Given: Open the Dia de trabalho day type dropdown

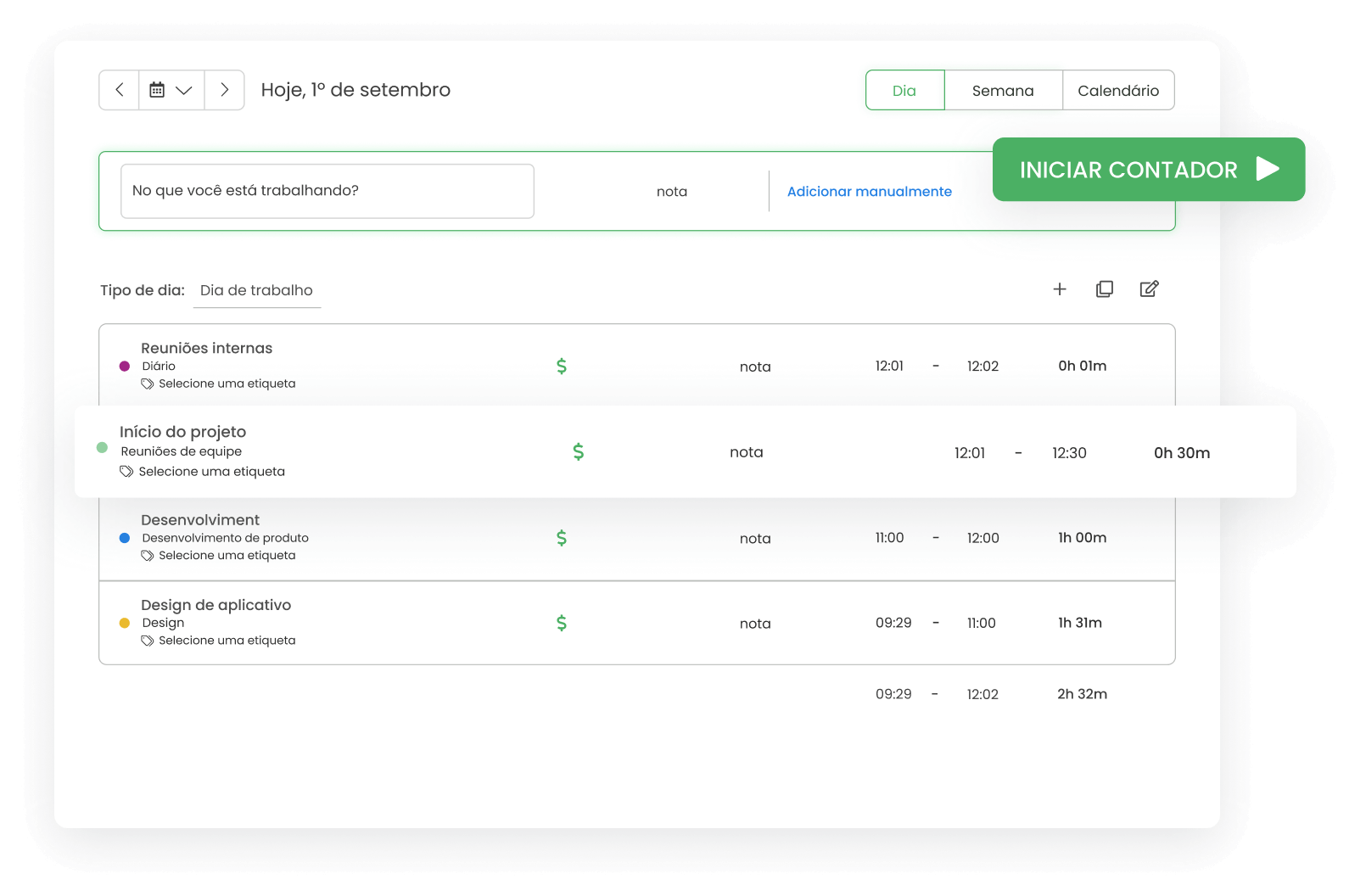Looking at the screenshot, I should pyautogui.click(x=256, y=290).
